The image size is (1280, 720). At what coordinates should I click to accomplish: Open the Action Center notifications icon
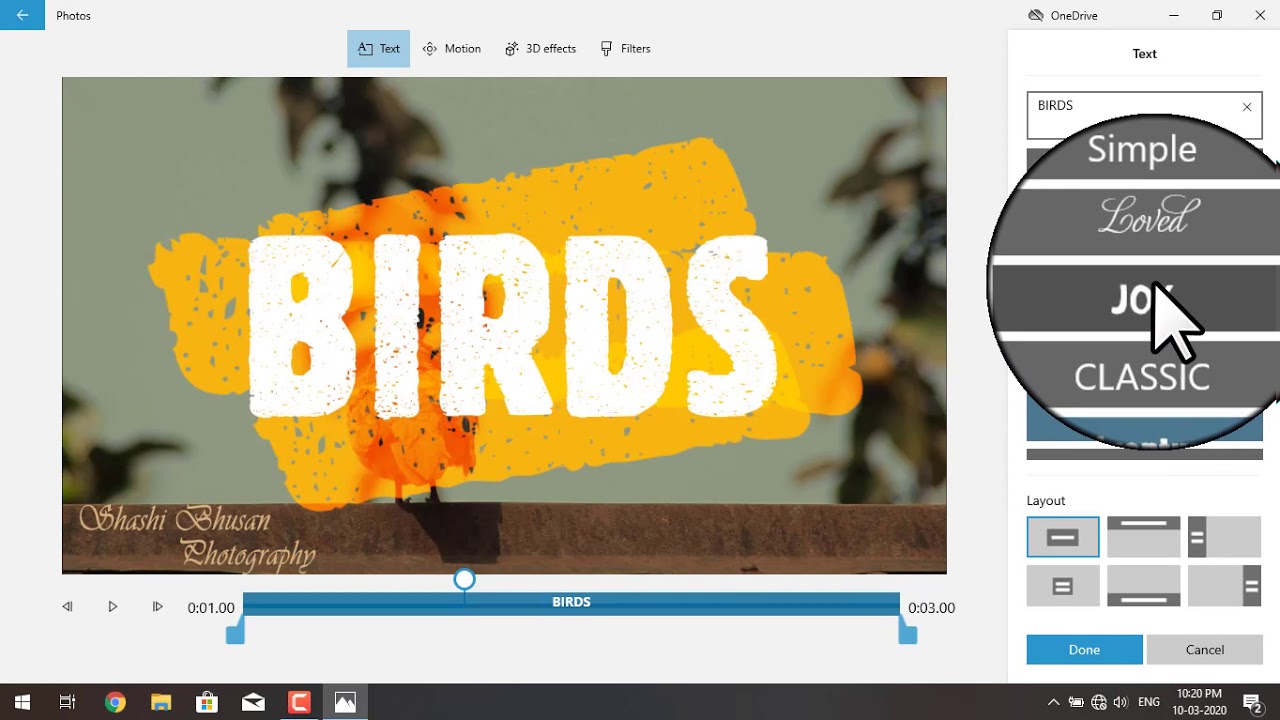(1252, 702)
